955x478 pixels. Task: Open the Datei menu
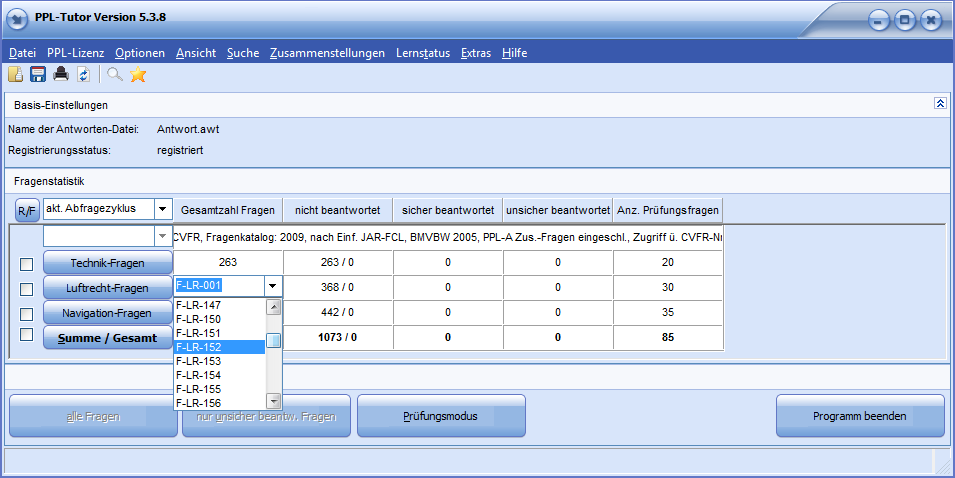23,53
